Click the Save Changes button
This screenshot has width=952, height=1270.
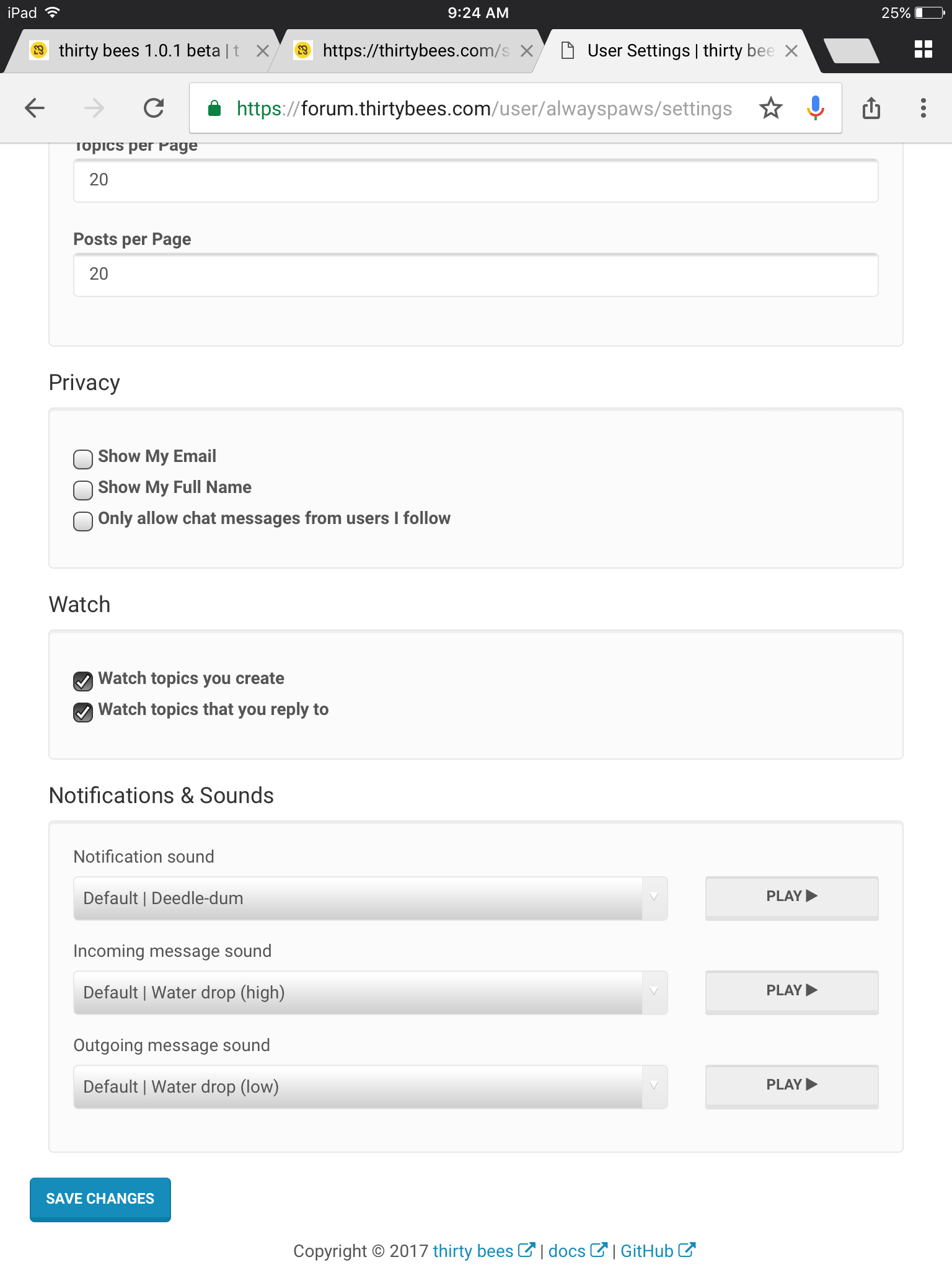pos(100,1199)
